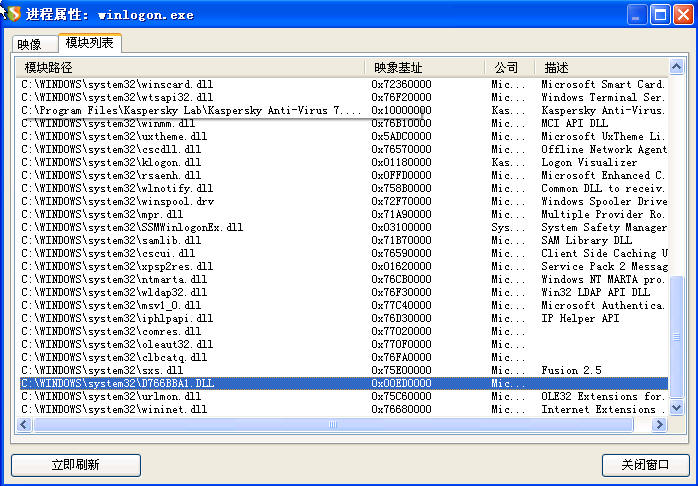Click horizontal scrollbar right arrow

[x=659, y=425]
